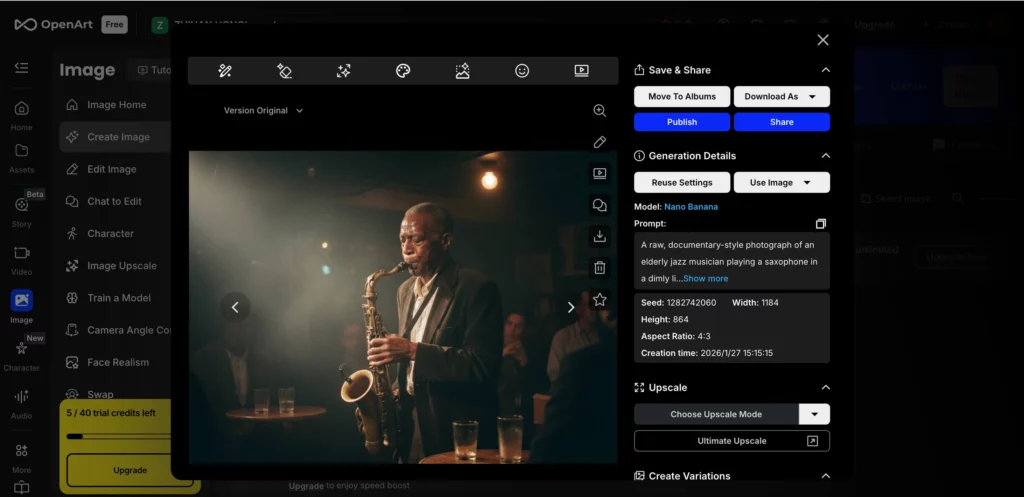The image size is (1024, 497).
Task: Click the zoom in magnifier icon
Action: 600,111
